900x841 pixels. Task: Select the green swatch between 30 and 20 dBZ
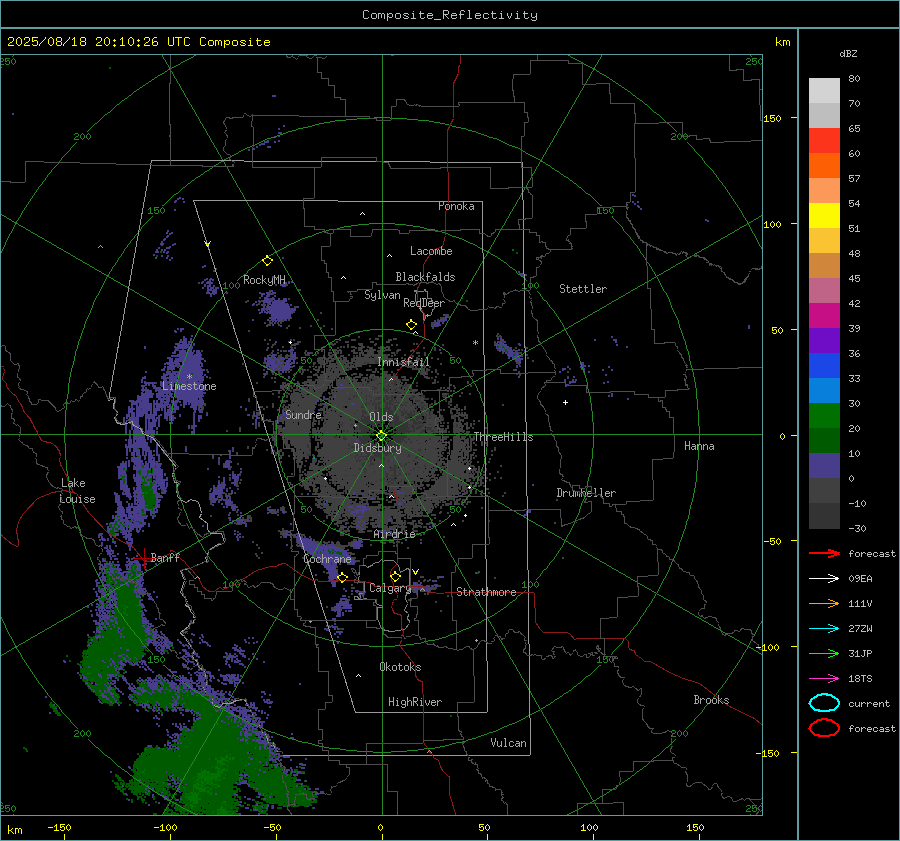[x=824, y=416]
